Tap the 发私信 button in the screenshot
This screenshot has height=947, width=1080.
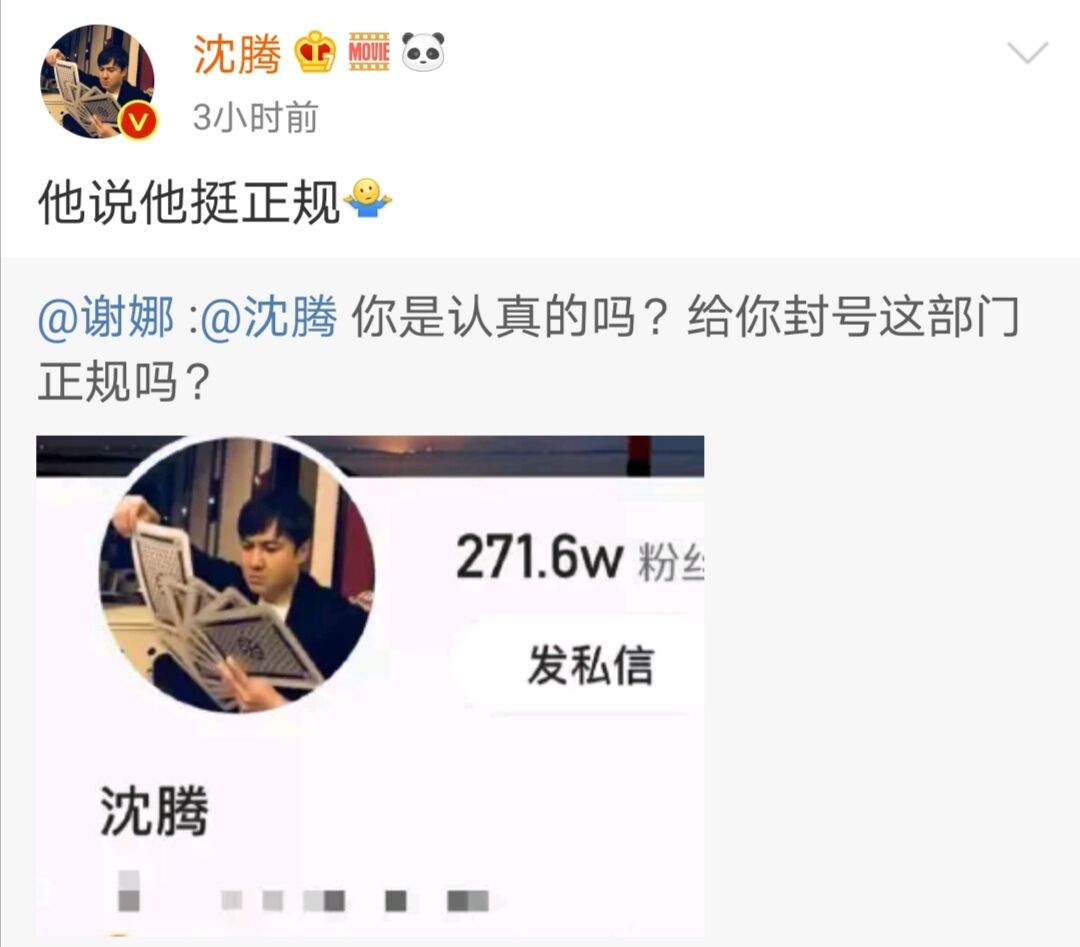coord(590,665)
